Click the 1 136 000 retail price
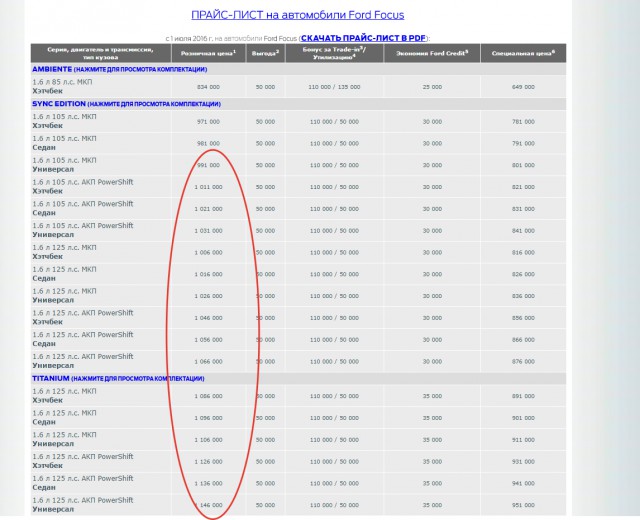640x520 pixels. tap(208, 483)
